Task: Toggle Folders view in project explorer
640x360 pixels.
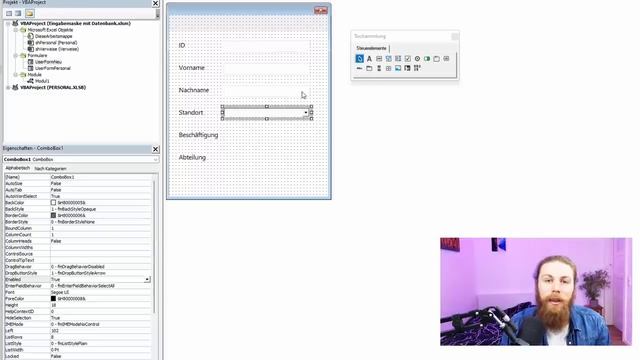Action: [x=29, y=13]
